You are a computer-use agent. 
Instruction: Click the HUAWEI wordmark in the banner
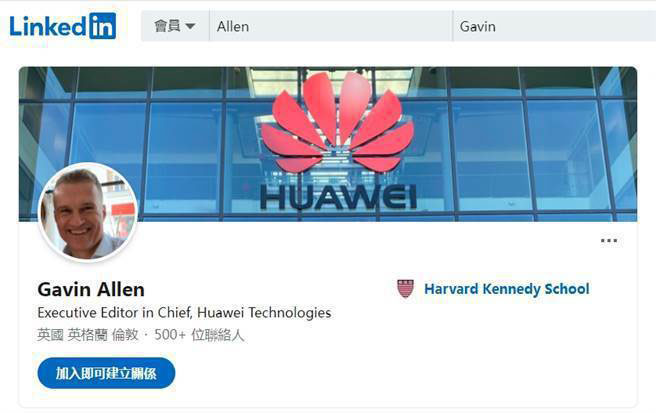point(338,198)
